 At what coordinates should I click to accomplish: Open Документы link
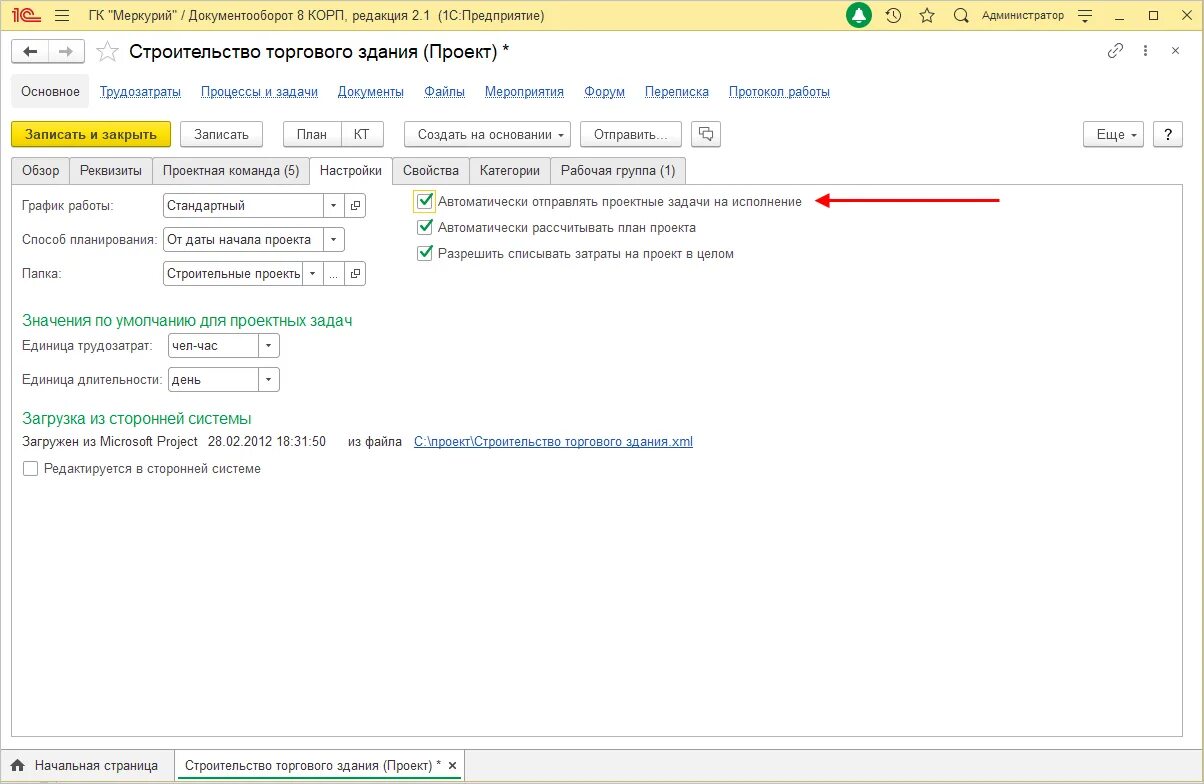pos(371,91)
